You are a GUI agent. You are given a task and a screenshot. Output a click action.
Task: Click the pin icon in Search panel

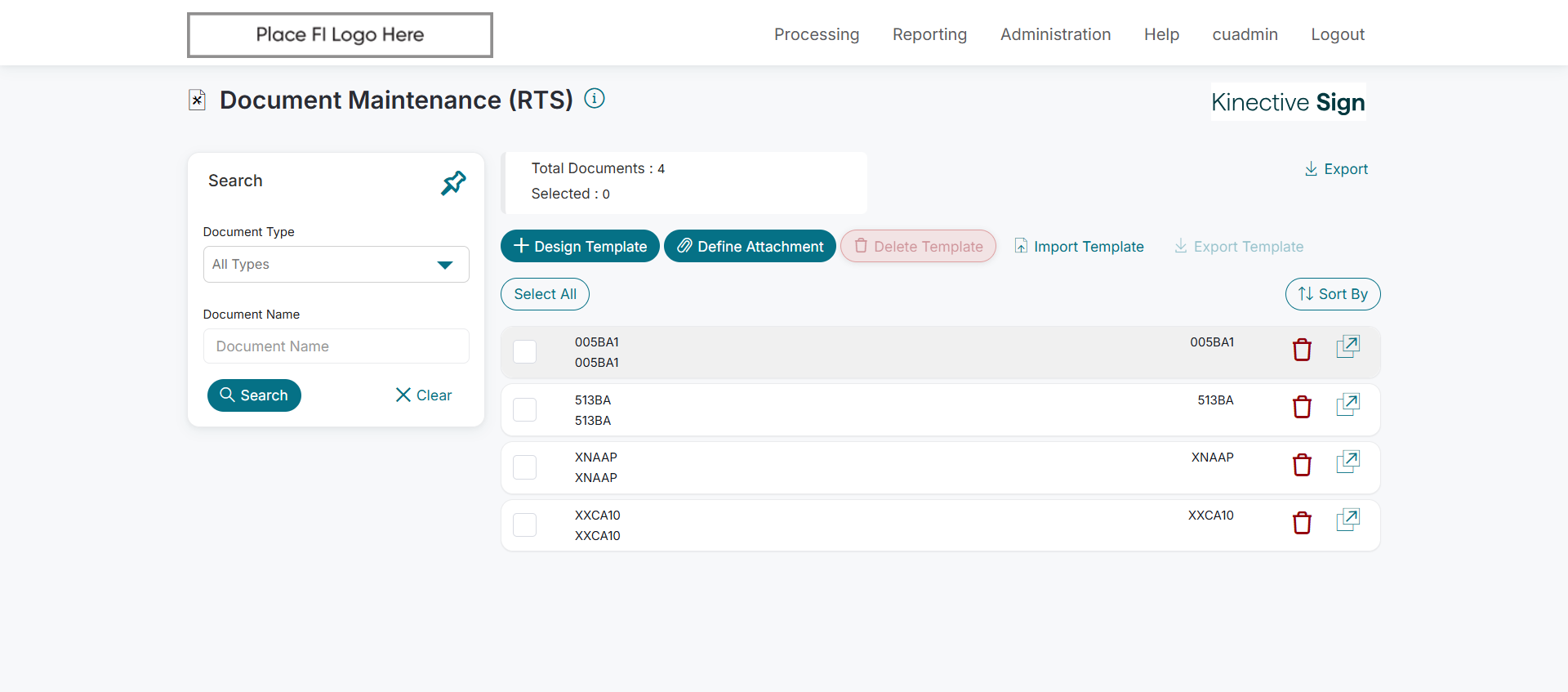click(x=453, y=182)
